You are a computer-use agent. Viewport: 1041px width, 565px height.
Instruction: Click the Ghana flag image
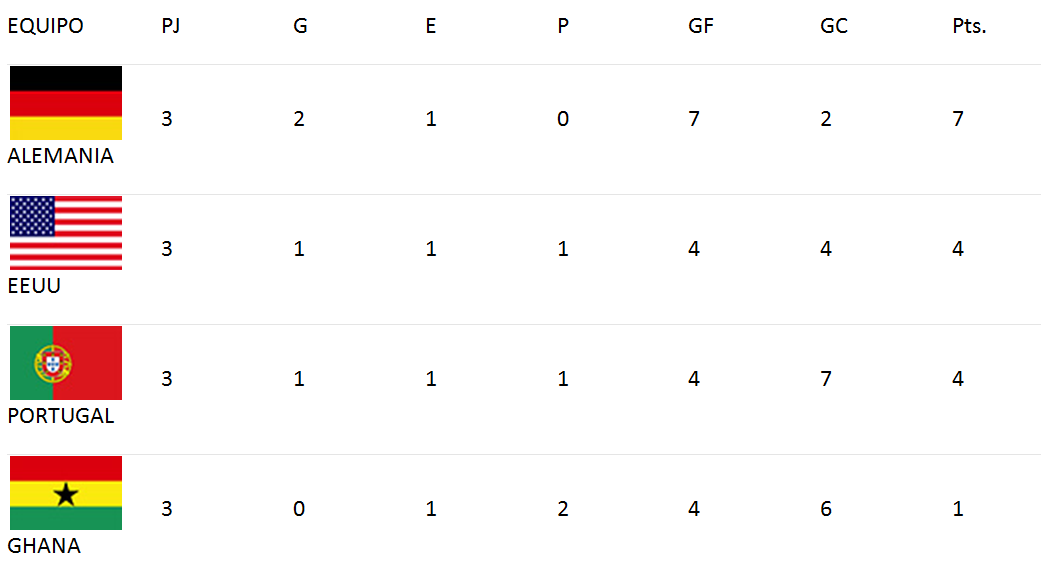pos(66,493)
